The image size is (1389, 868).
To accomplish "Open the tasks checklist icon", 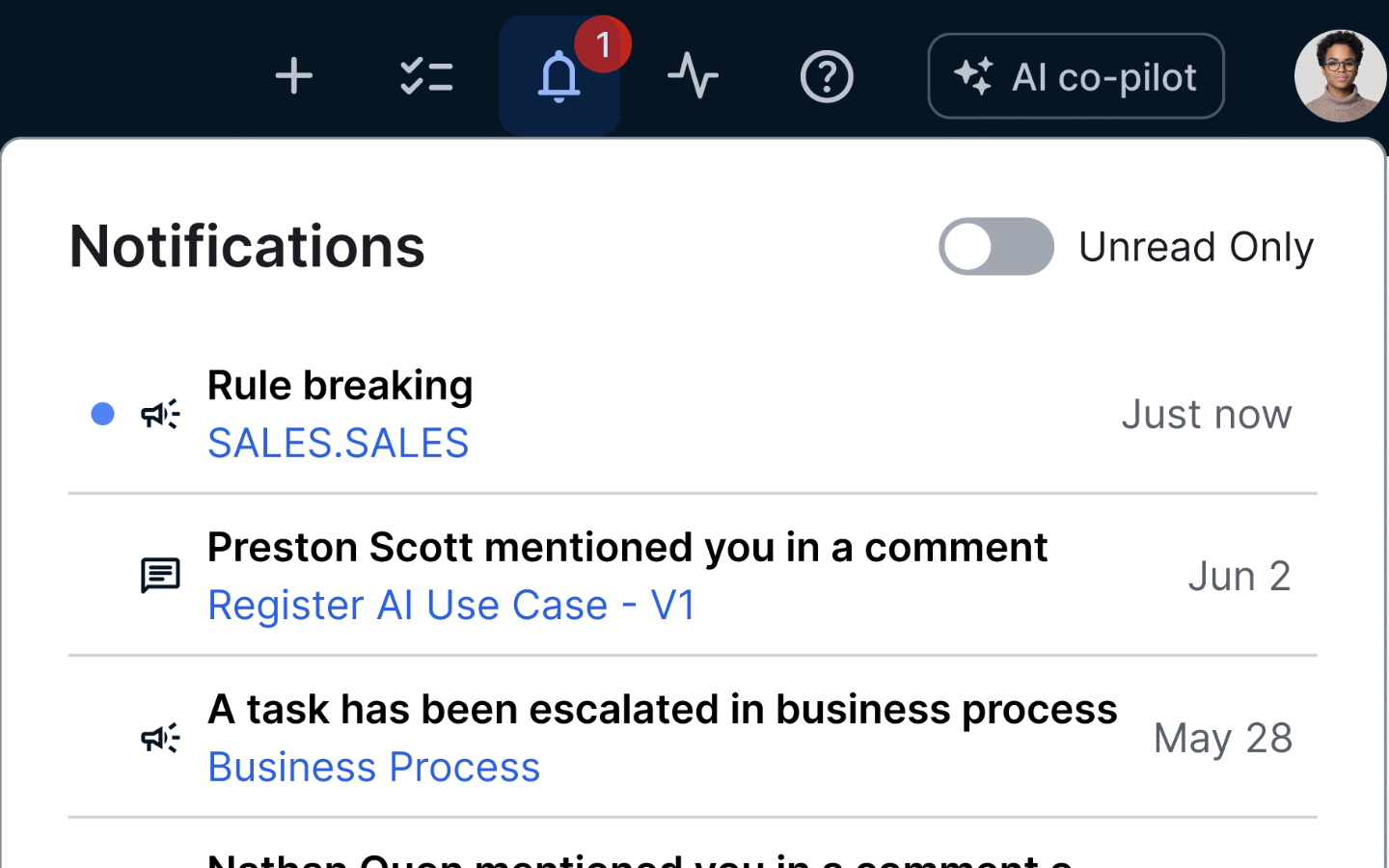I will [x=426, y=76].
